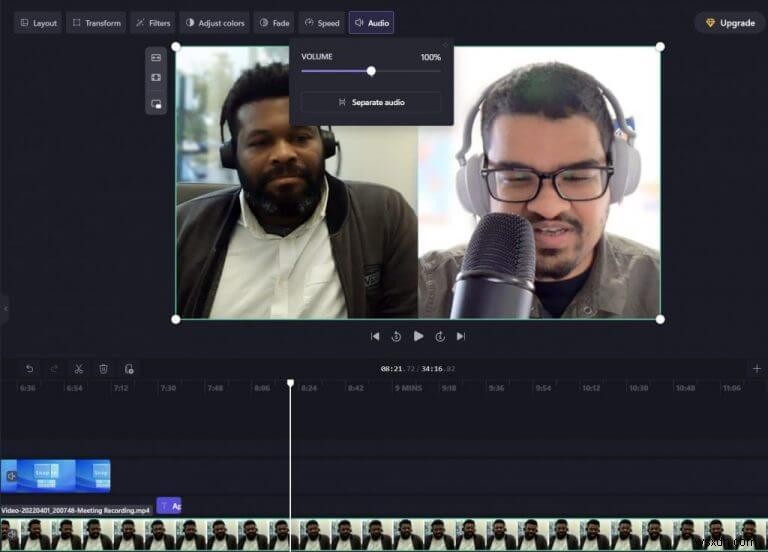Click the top-right resize handle of preview
This screenshot has height=552, width=768.
point(660,47)
